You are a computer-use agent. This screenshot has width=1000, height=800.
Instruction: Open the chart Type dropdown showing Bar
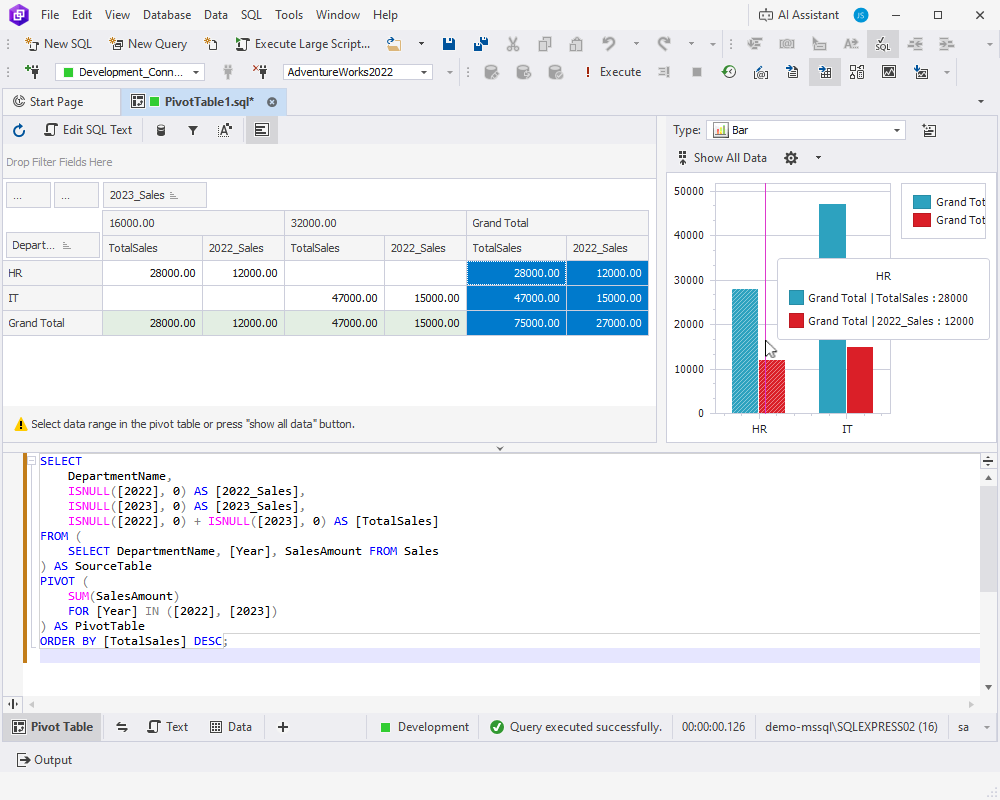896,130
